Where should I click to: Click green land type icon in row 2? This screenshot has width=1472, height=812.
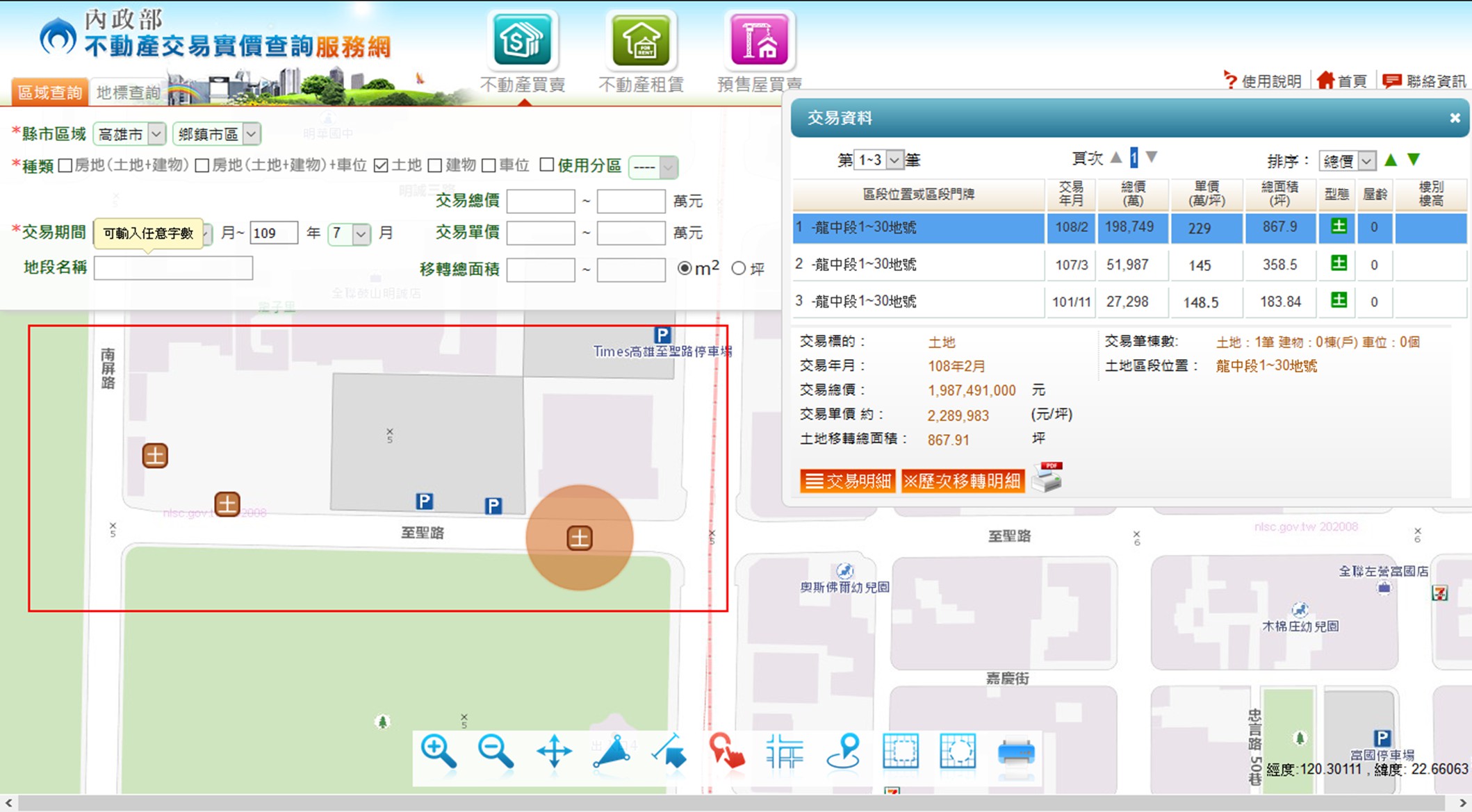[1339, 263]
